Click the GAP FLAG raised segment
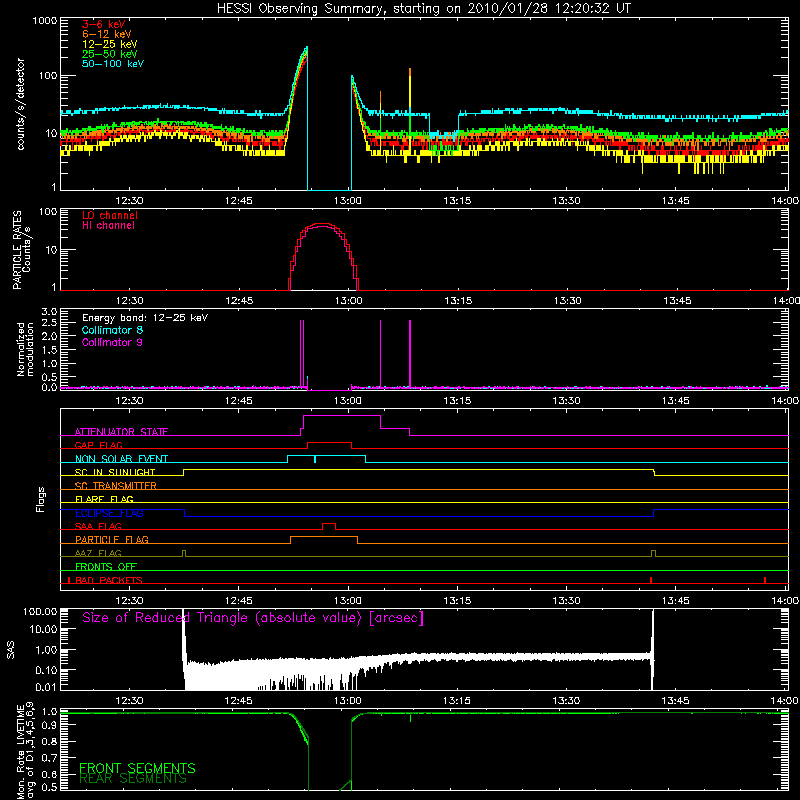 (329, 443)
